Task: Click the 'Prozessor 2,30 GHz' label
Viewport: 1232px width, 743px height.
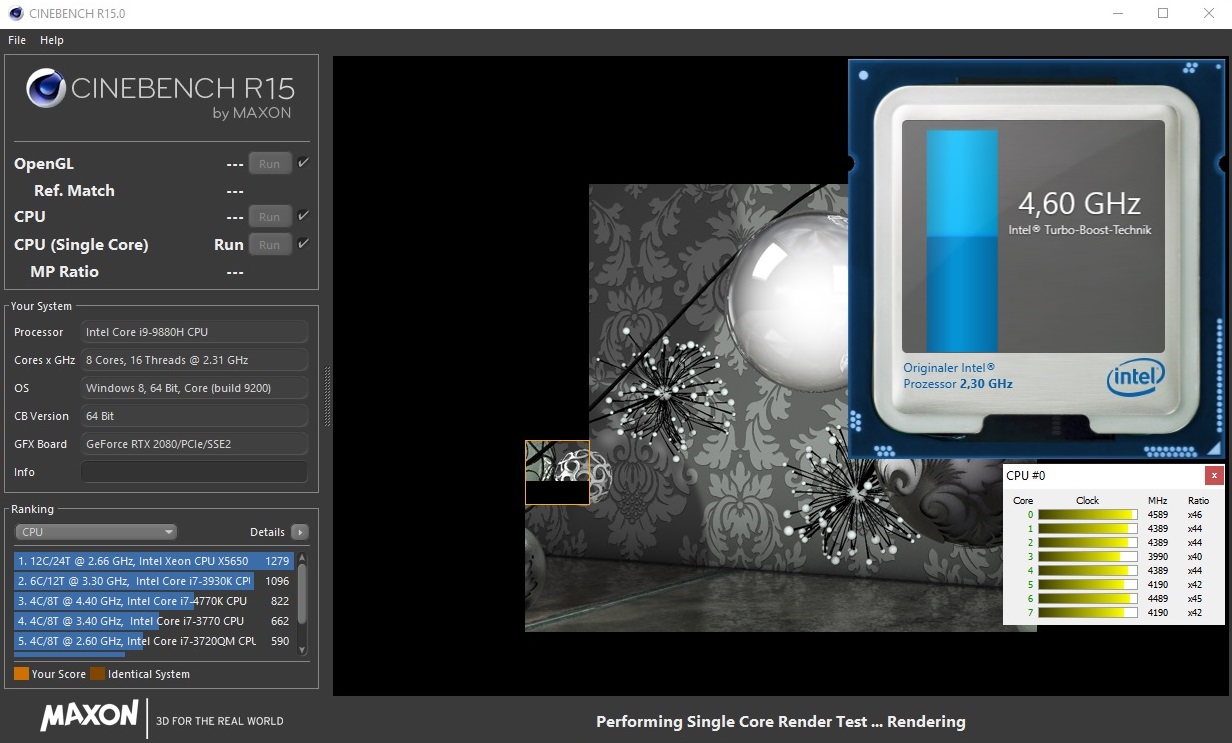Action: pyautogui.click(x=958, y=384)
